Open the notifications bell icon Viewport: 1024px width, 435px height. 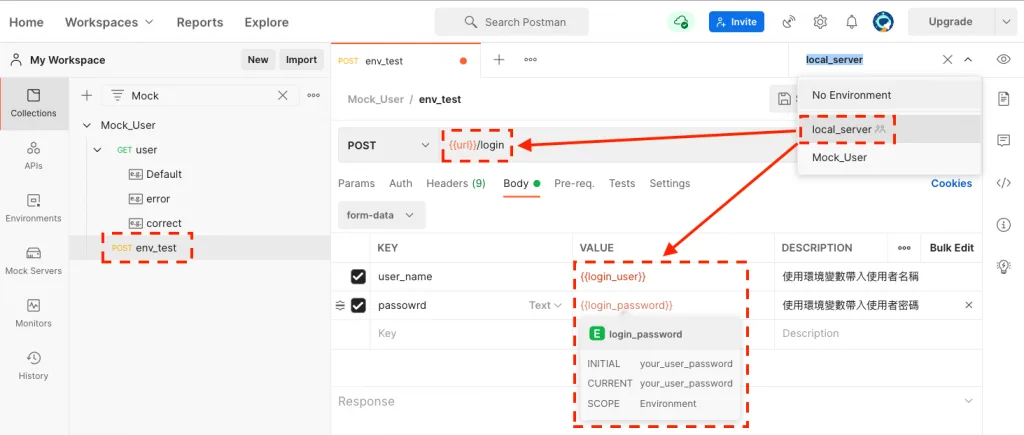pos(852,22)
